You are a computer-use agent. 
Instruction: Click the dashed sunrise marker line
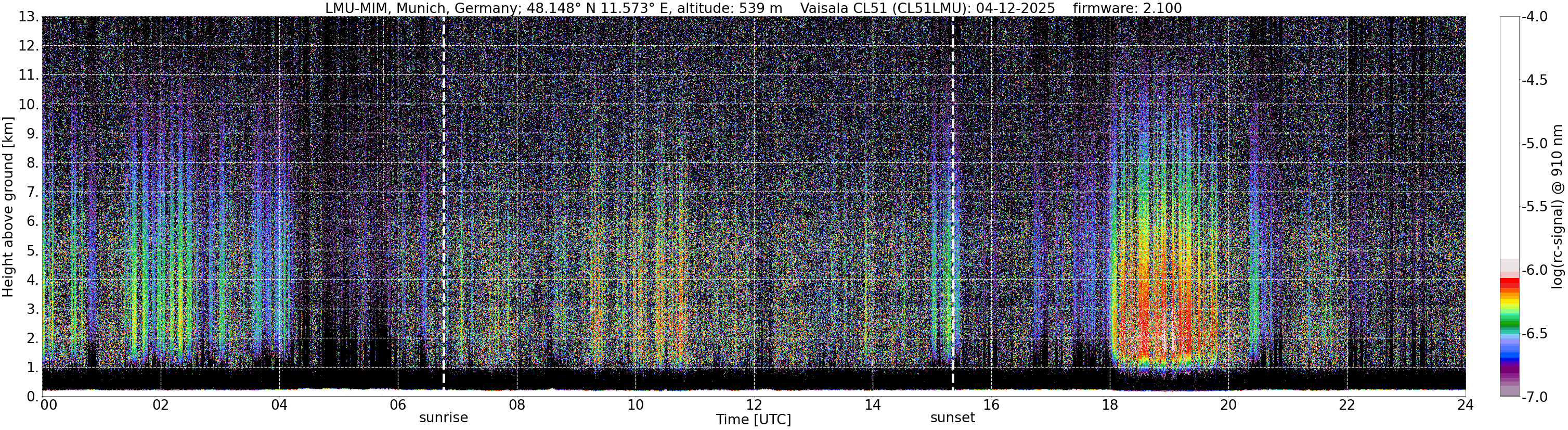click(x=444, y=203)
